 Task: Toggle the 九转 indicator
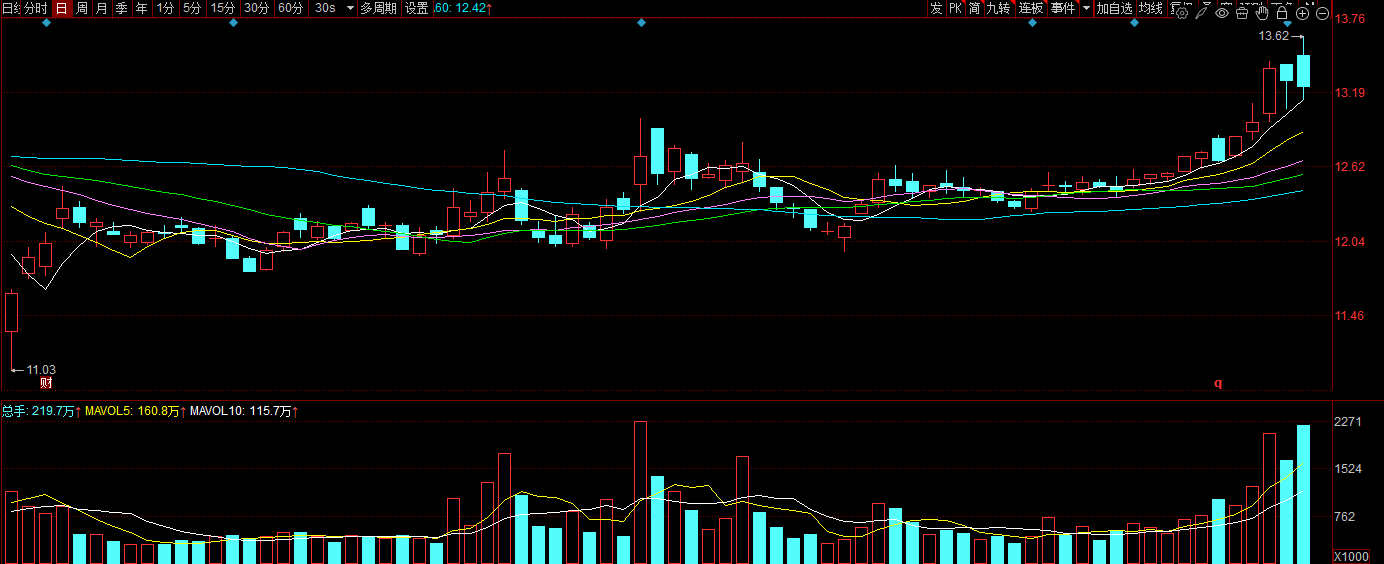click(x=999, y=8)
